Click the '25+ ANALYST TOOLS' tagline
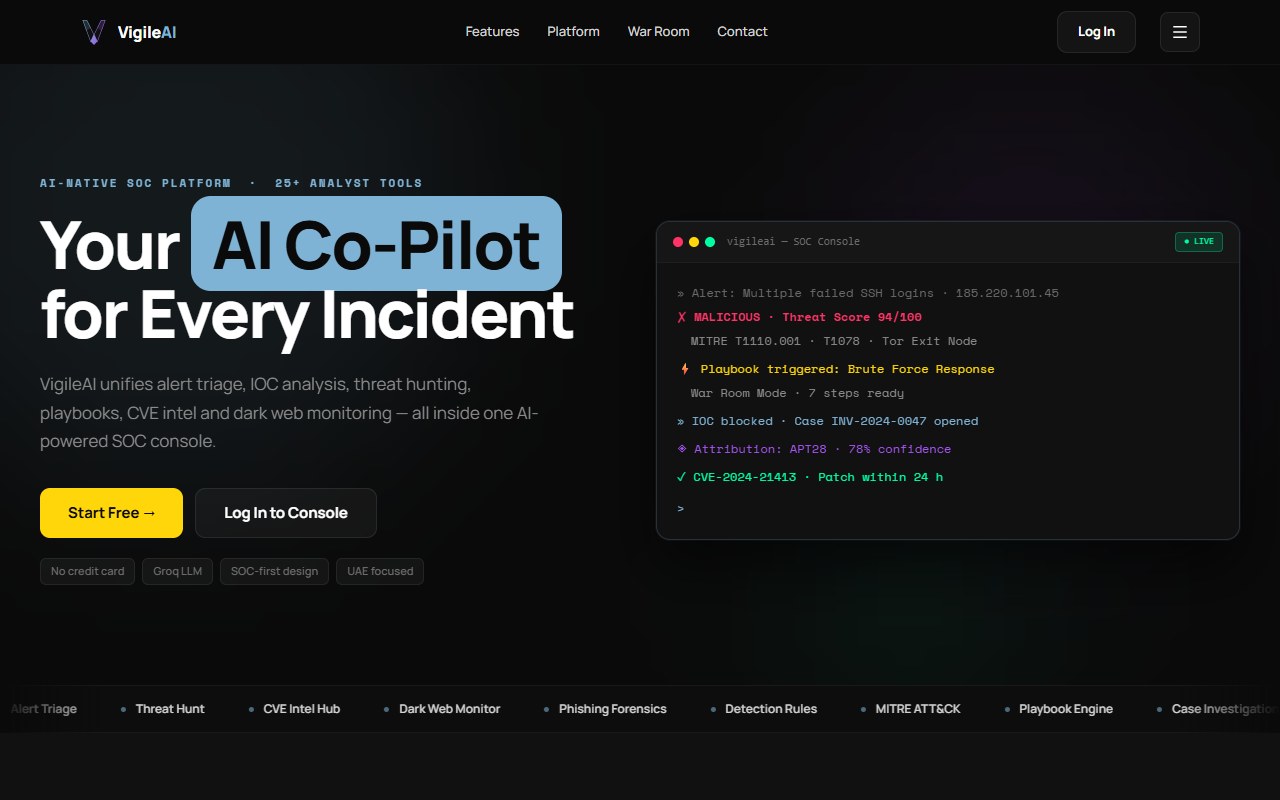Screen dimensions: 1280x800 pyautogui.click(x=348, y=183)
